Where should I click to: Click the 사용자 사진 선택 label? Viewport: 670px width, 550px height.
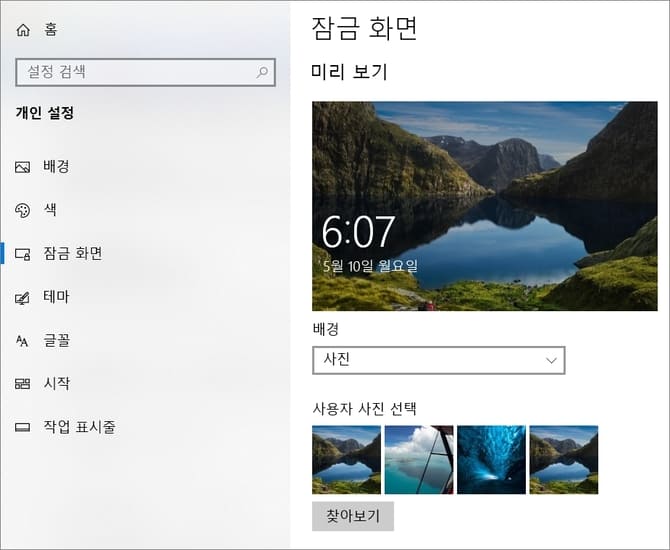[x=364, y=409]
